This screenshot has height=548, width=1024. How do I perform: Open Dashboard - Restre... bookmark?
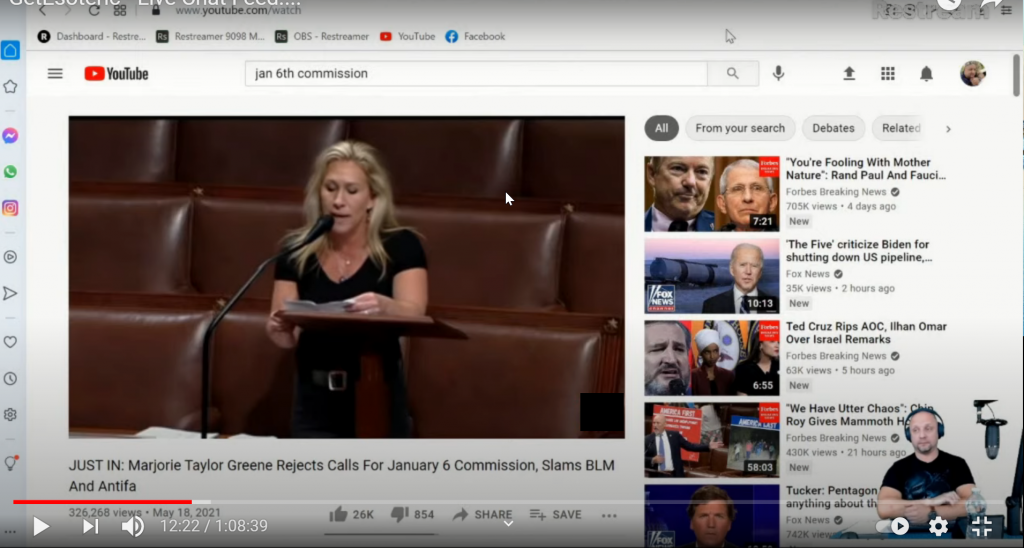pos(91,37)
